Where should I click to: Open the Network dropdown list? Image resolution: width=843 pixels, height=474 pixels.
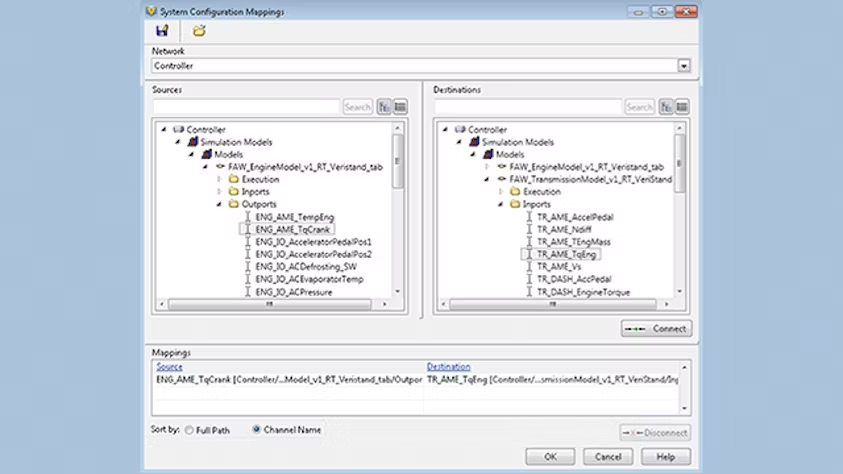coord(684,66)
